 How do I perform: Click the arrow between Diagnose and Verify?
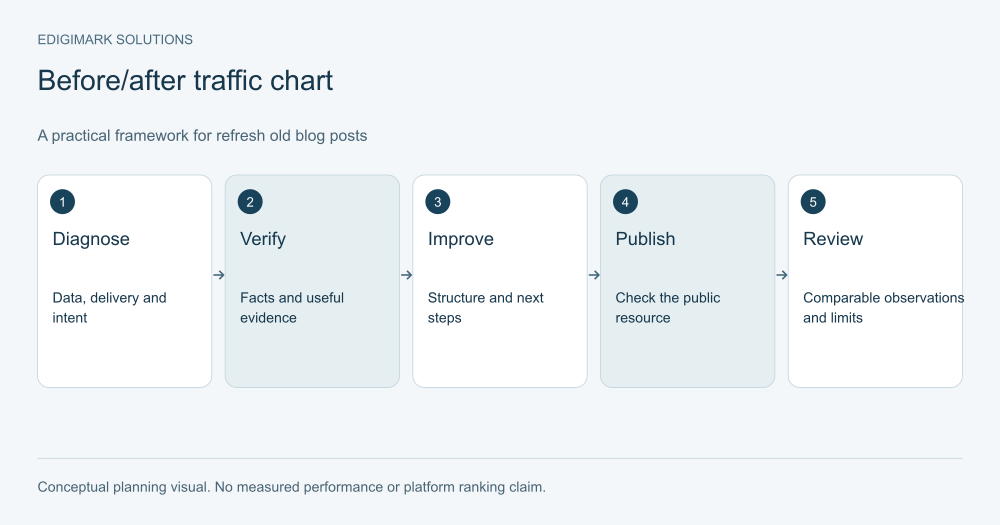tap(219, 275)
